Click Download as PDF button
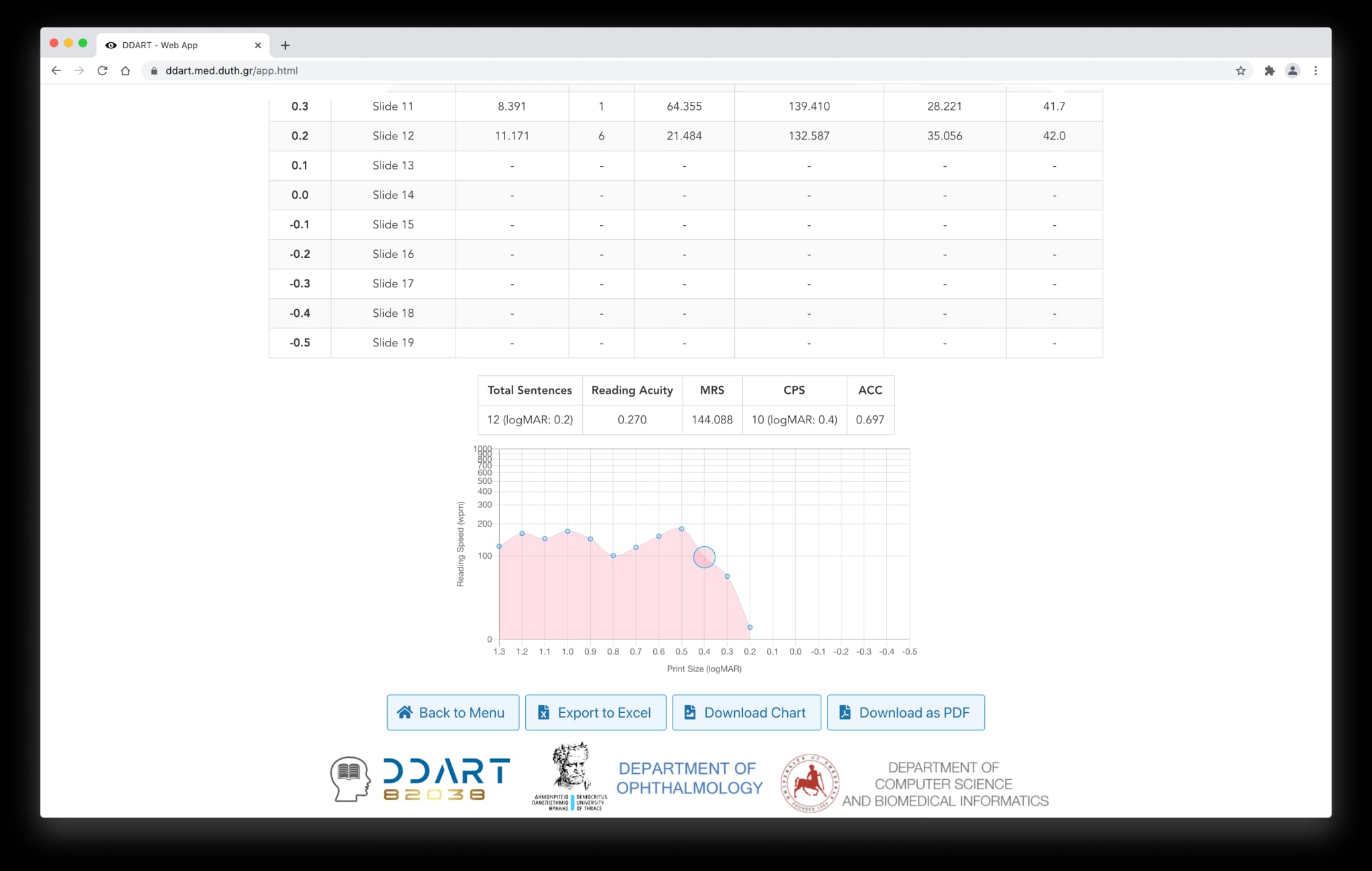 [x=906, y=712]
